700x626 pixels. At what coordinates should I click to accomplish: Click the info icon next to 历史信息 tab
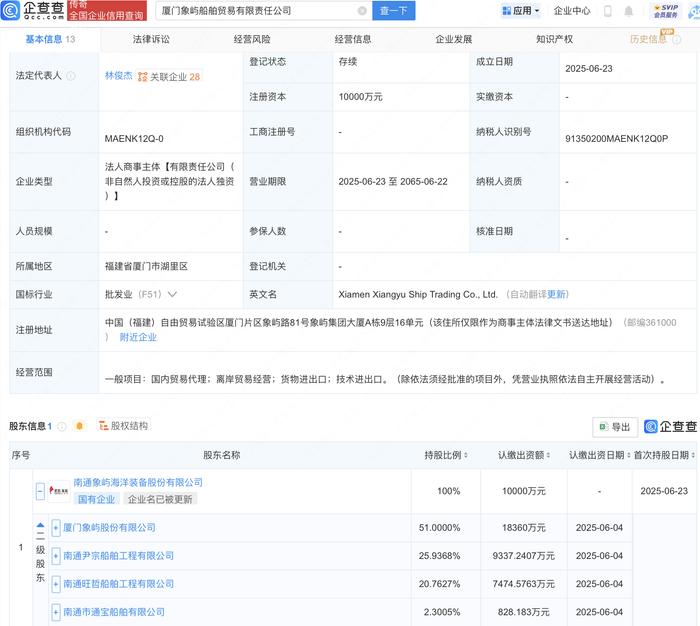pos(677,39)
